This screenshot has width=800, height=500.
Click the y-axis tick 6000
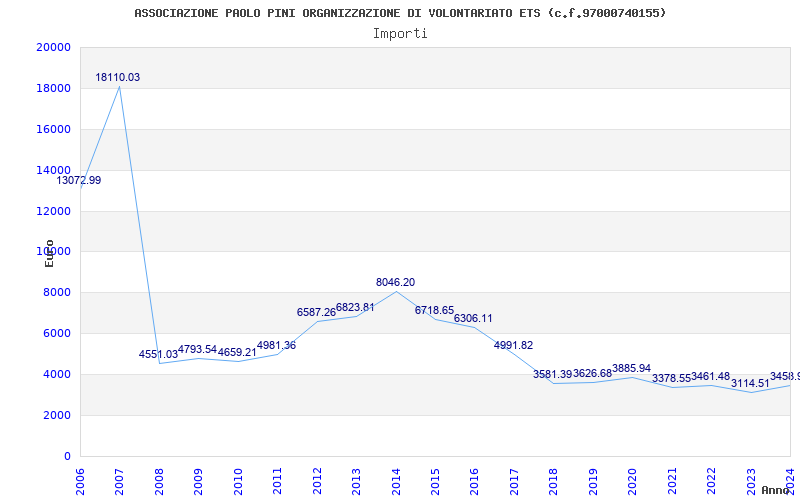point(57,334)
